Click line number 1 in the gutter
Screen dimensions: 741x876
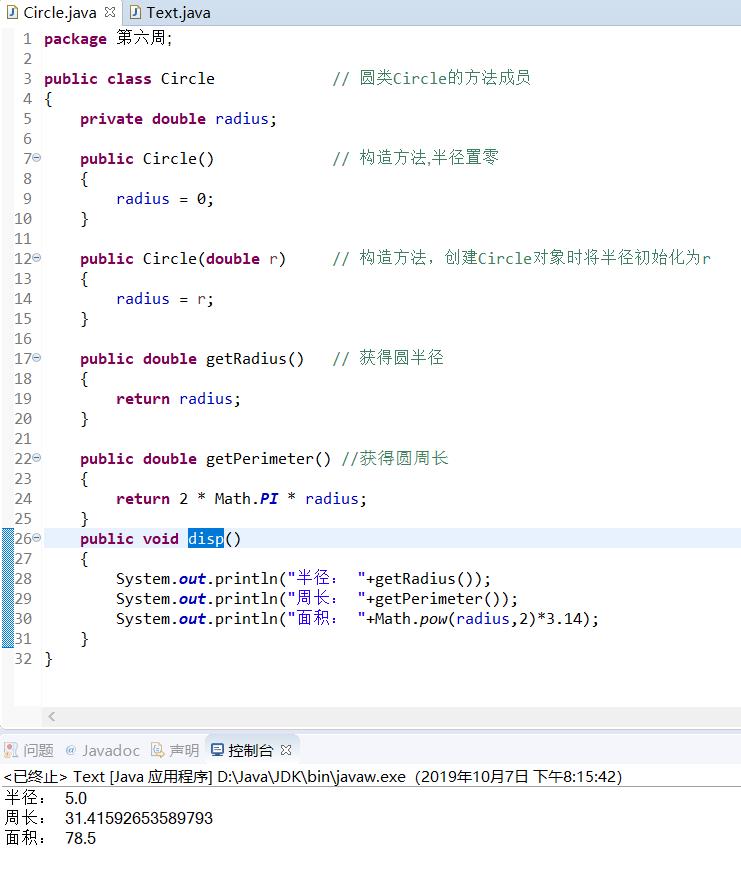[x=27, y=39]
